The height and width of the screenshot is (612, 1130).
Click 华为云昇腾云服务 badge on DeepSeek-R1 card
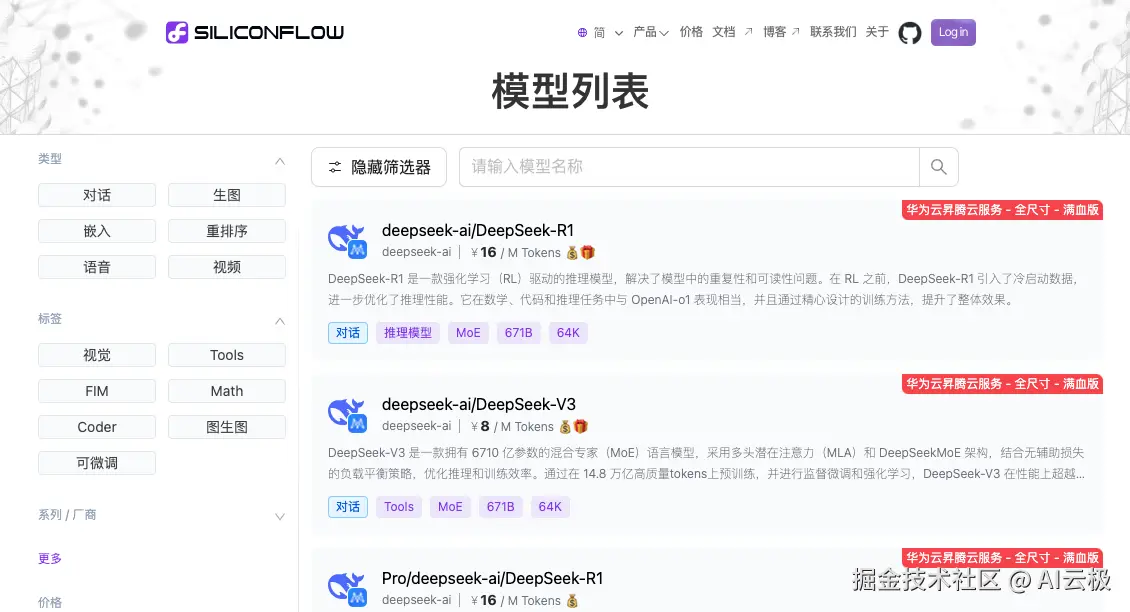(1002, 210)
